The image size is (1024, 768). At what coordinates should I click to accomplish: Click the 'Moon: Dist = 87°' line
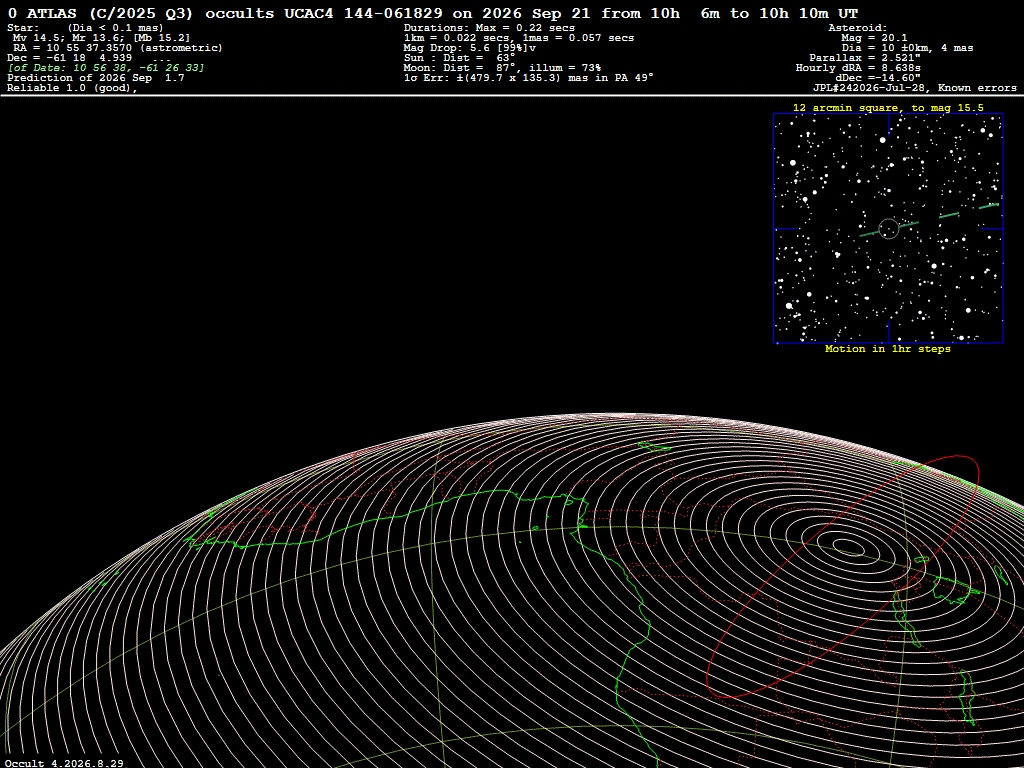502,68
